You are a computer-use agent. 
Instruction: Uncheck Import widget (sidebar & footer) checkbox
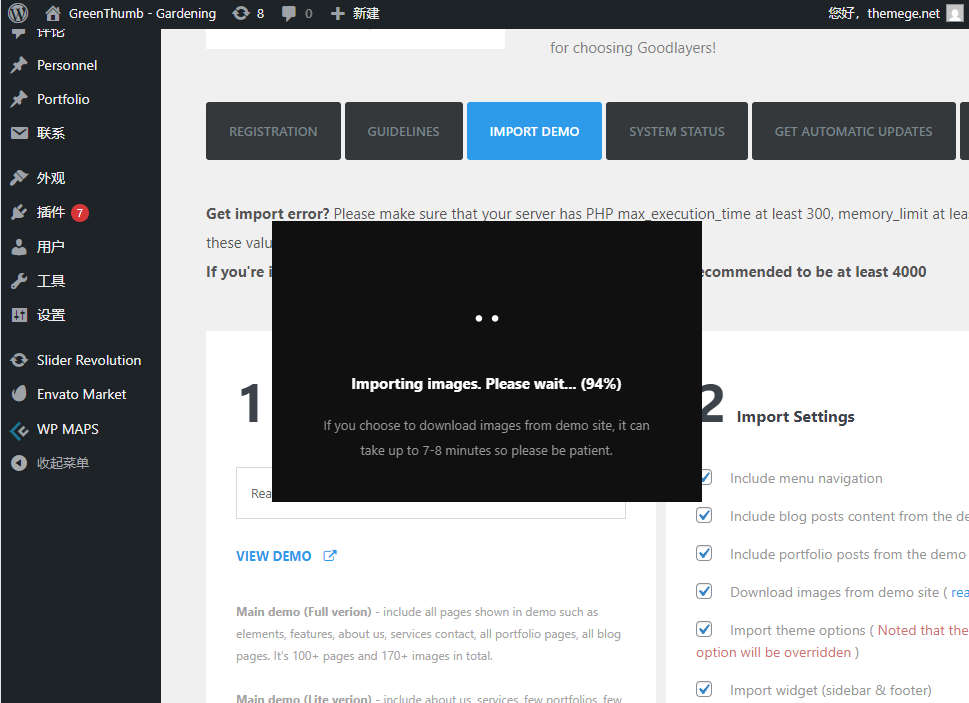[704, 689]
